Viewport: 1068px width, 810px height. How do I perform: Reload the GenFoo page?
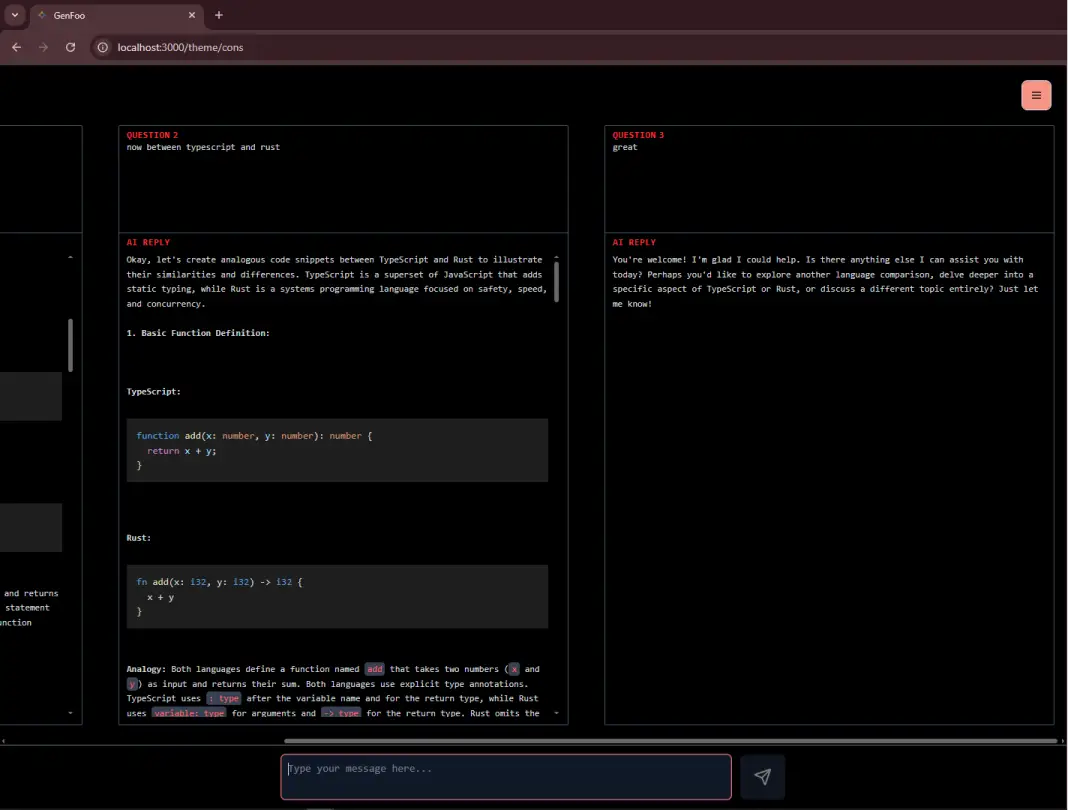coord(70,46)
